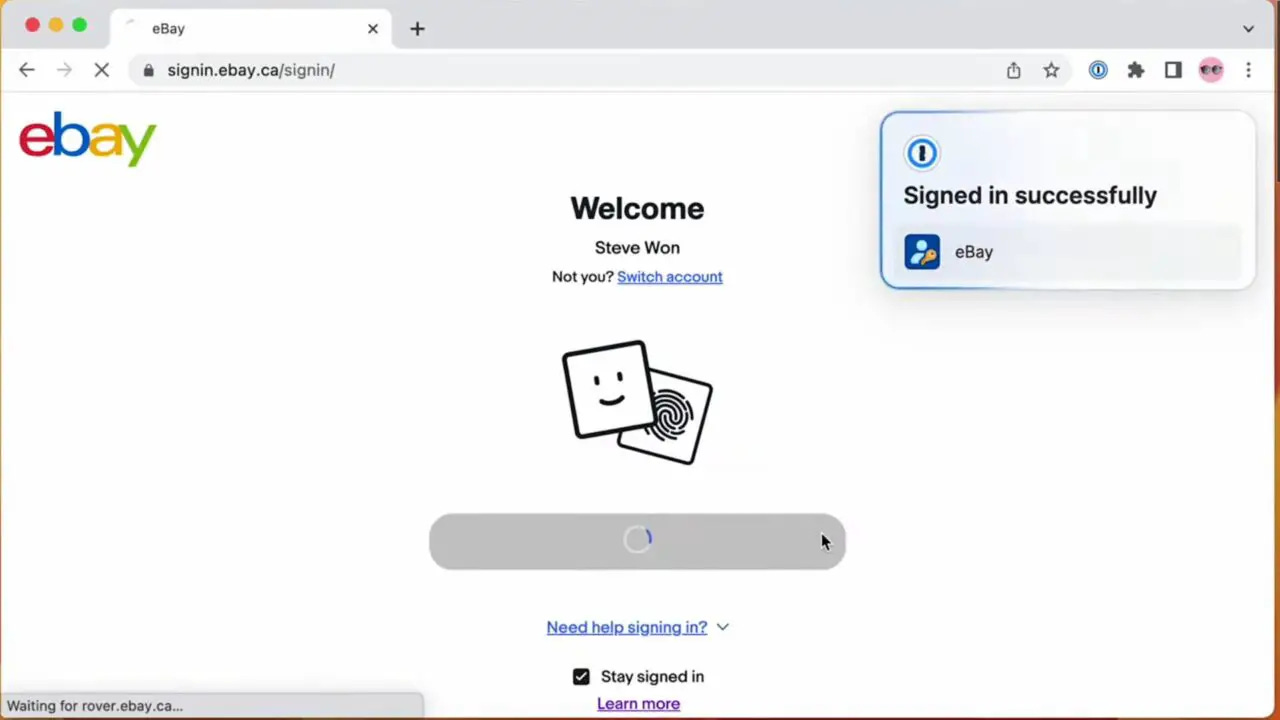This screenshot has width=1280, height=720.
Task: Uncheck the Stay signed in checkbox
Action: [581, 677]
